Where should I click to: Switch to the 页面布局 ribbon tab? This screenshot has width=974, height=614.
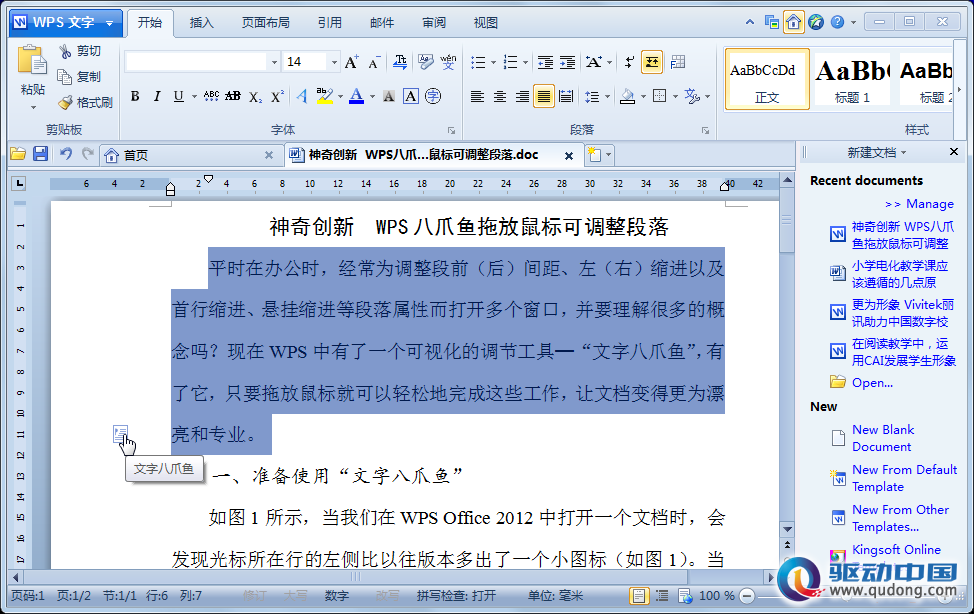[265, 22]
